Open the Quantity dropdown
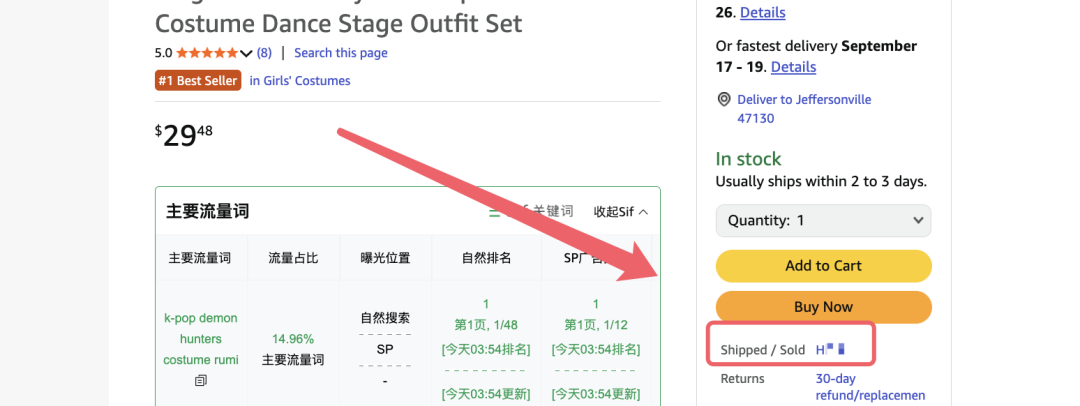This screenshot has width=1080, height=406. click(x=823, y=221)
